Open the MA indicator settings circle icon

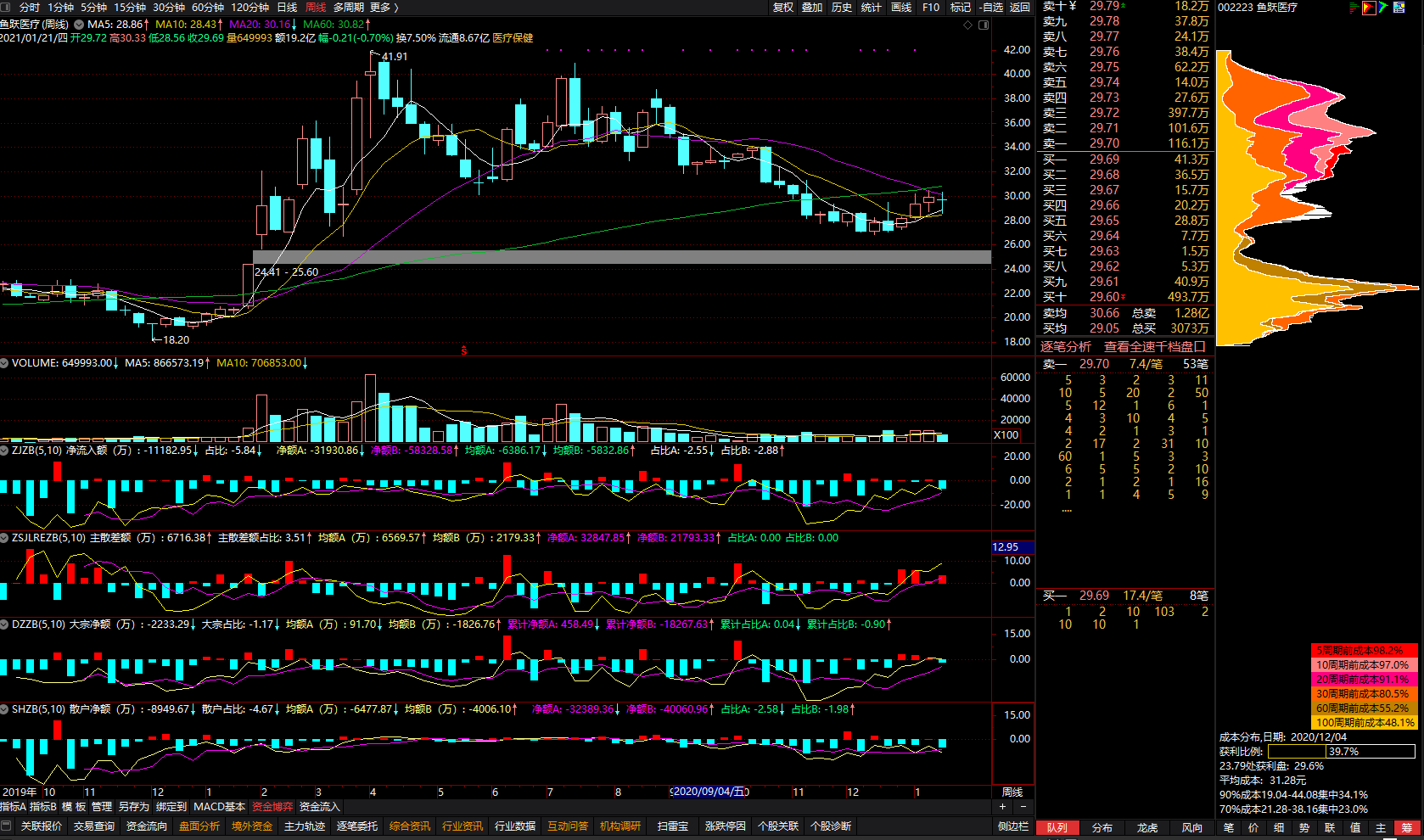(79, 25)
